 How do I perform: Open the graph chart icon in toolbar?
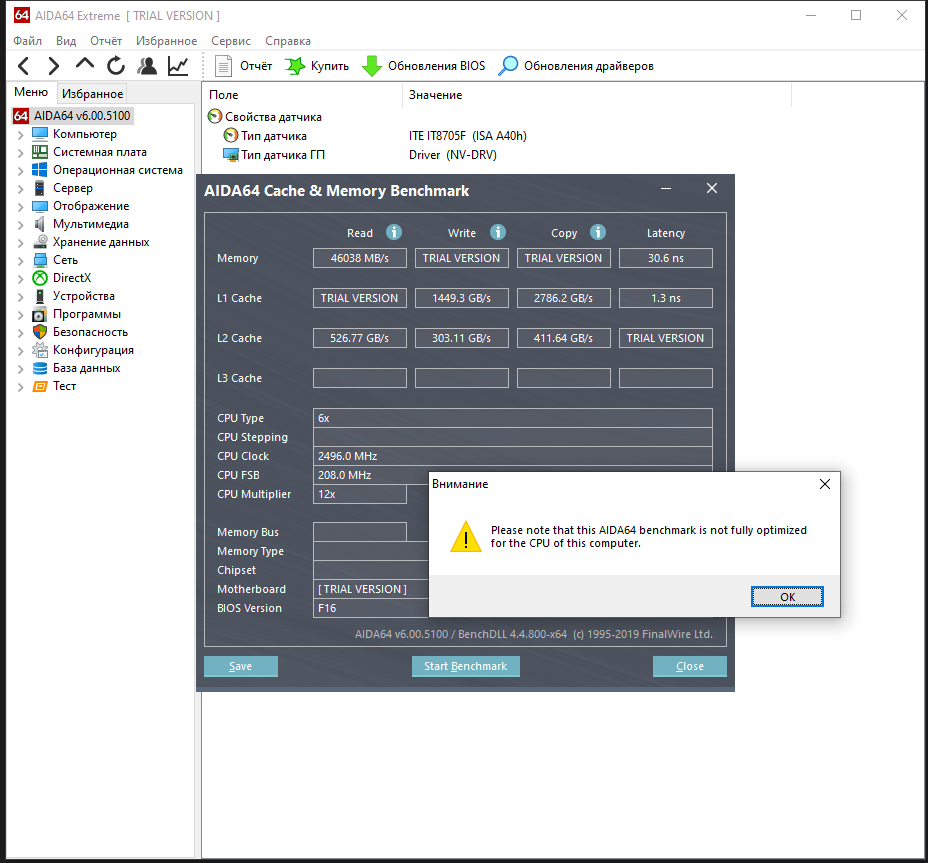(x=178, y=66)
